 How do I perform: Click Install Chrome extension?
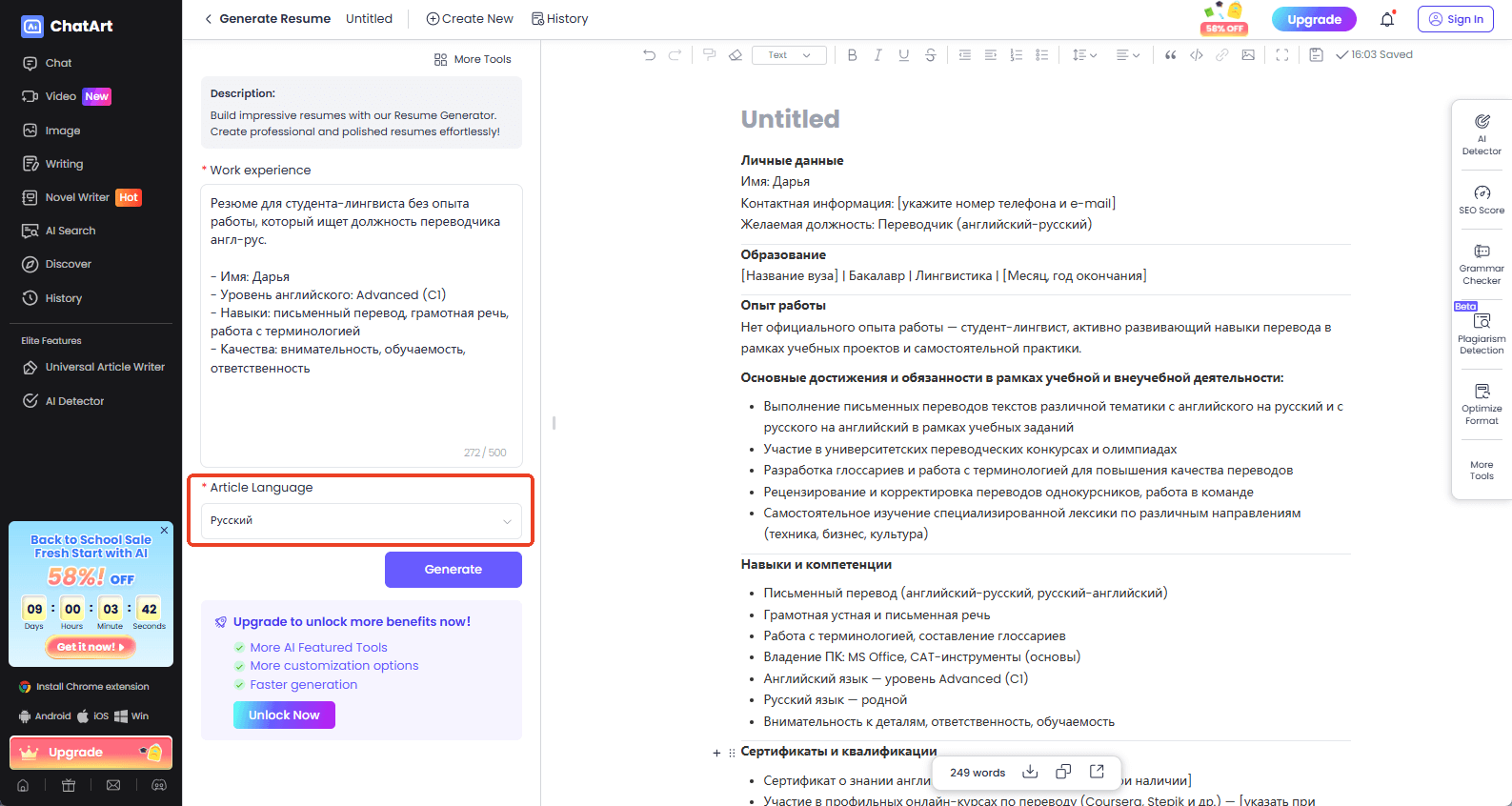pos(84,687)
